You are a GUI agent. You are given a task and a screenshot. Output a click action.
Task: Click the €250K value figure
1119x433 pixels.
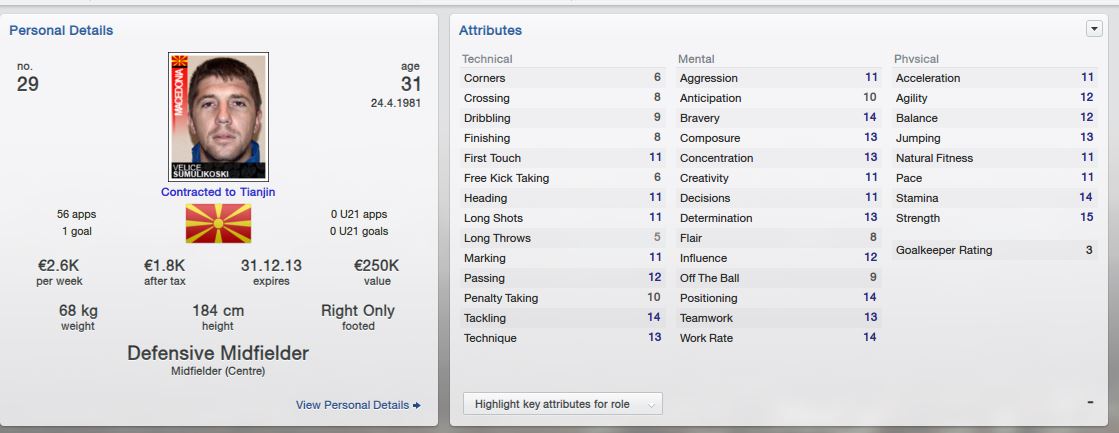click(x=377, y=266)
